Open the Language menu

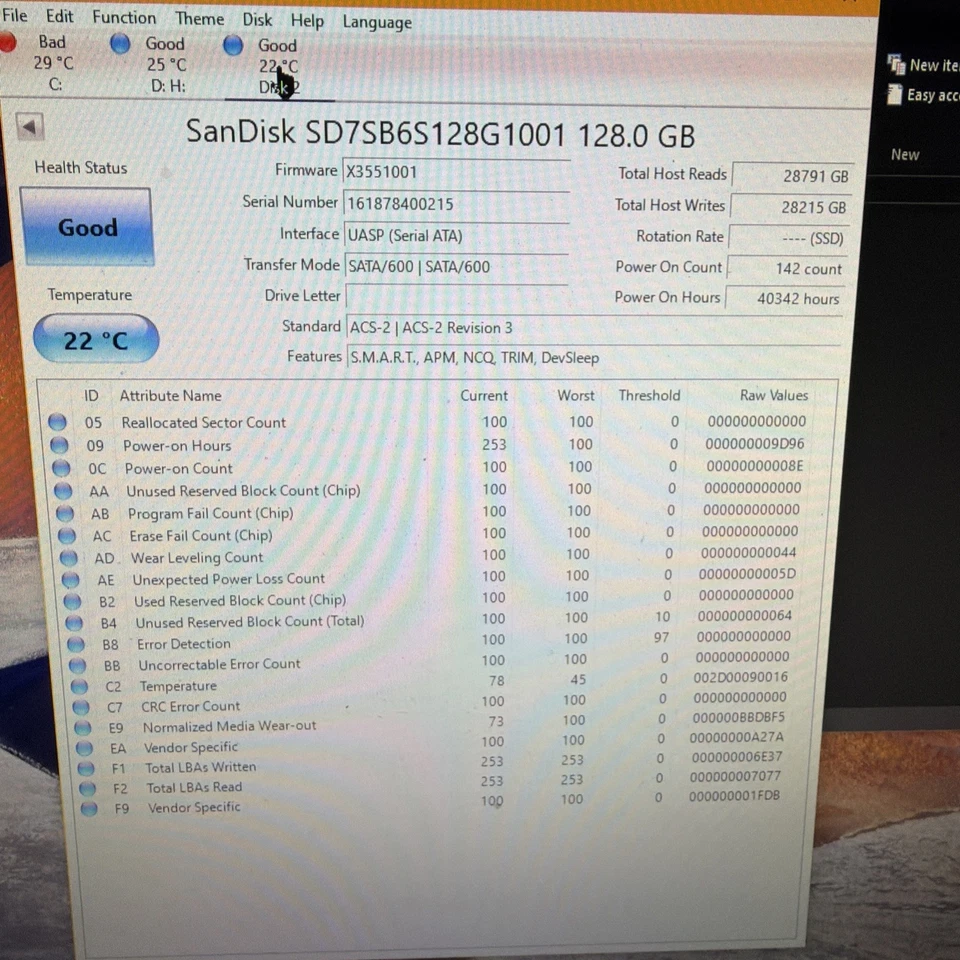376,22
